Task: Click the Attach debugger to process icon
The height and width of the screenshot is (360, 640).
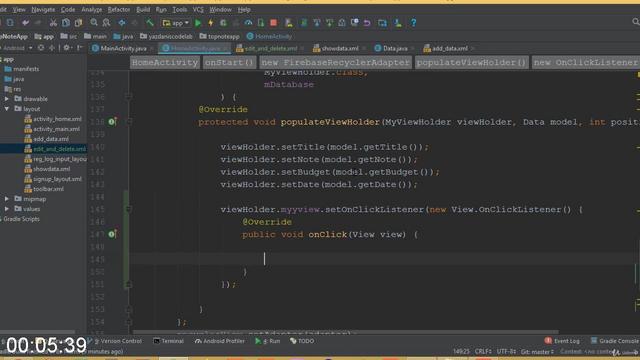Action: (261, 23)
